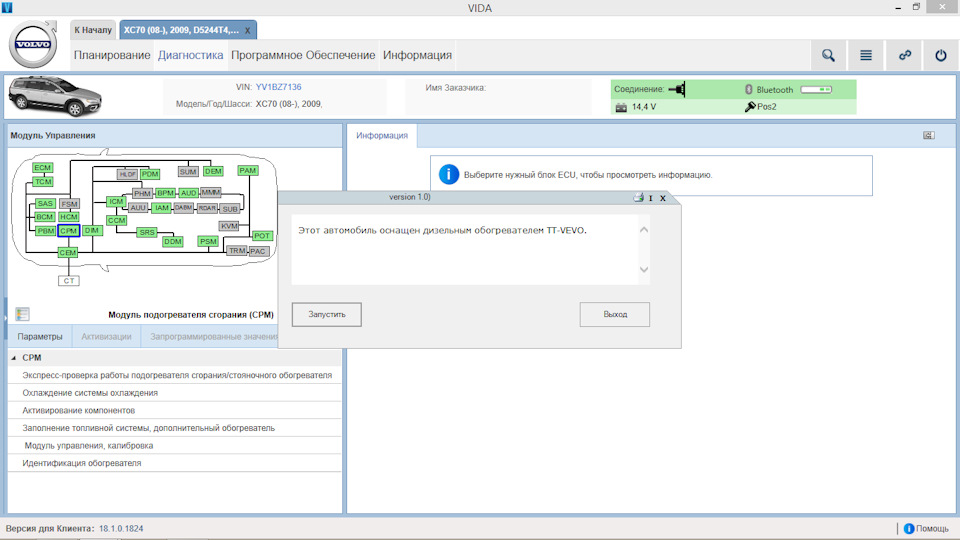Open the Программное Обеспечение menu tab
Screen dimensions: 960x540
click(x=303, y=55)
